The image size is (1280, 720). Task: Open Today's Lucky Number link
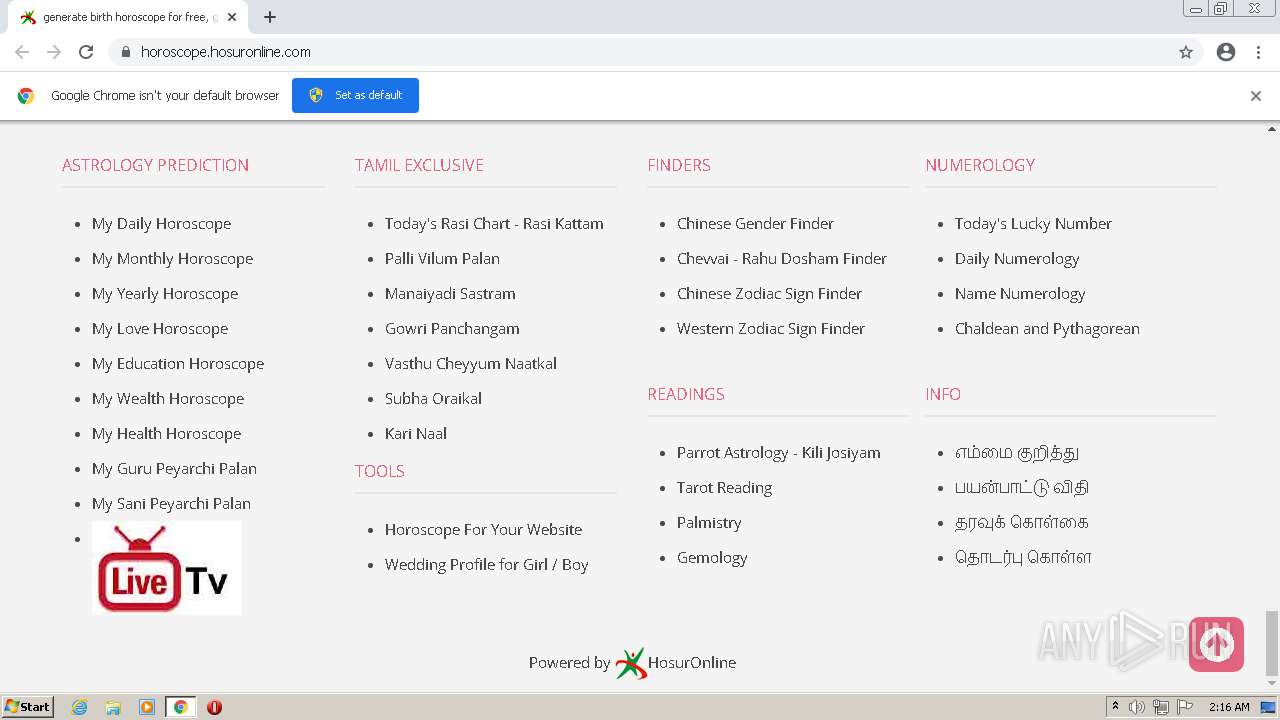[x=1033, y=224]
